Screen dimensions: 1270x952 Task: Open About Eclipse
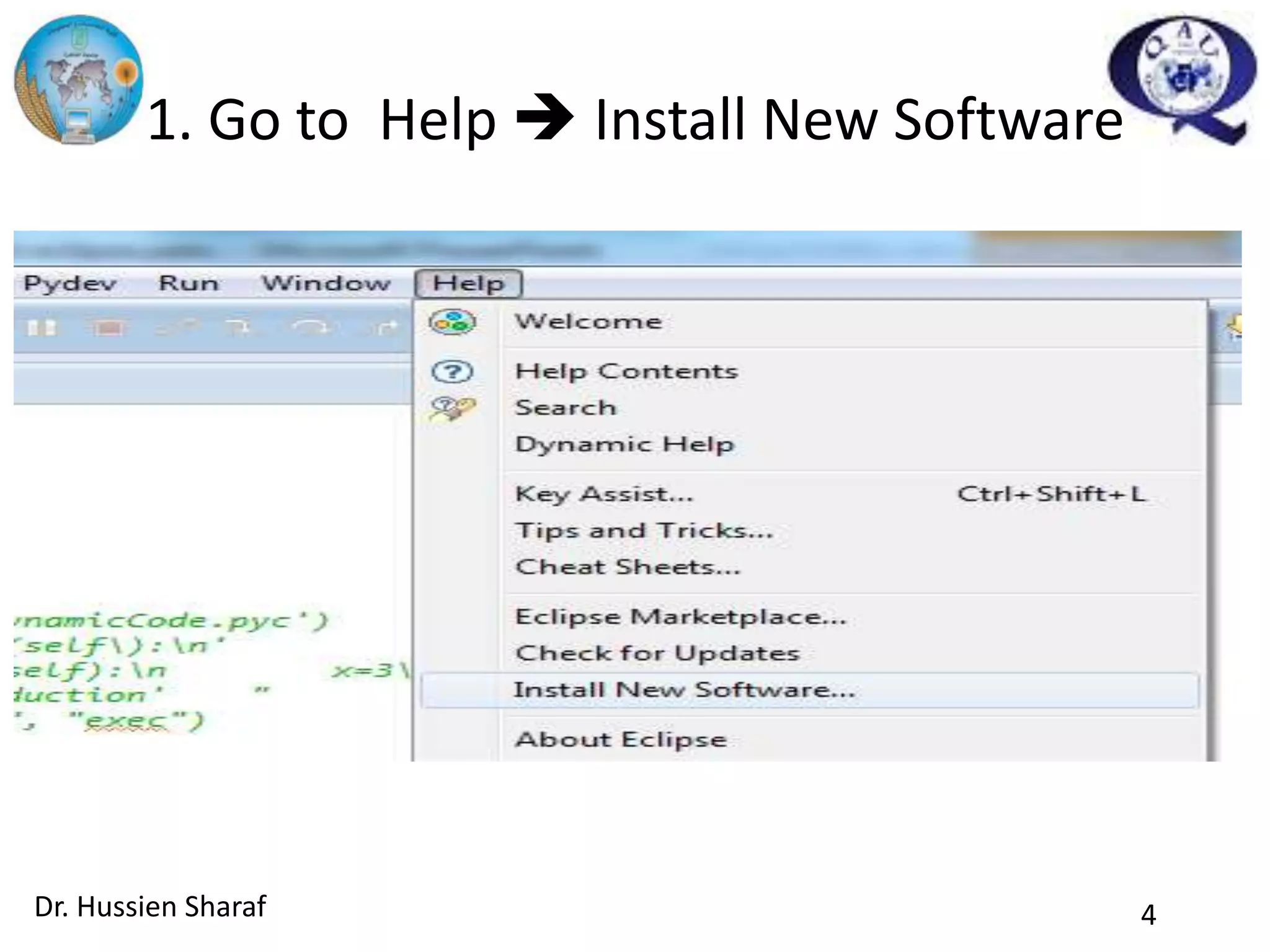pyautogui.click(x=809, y=739)
